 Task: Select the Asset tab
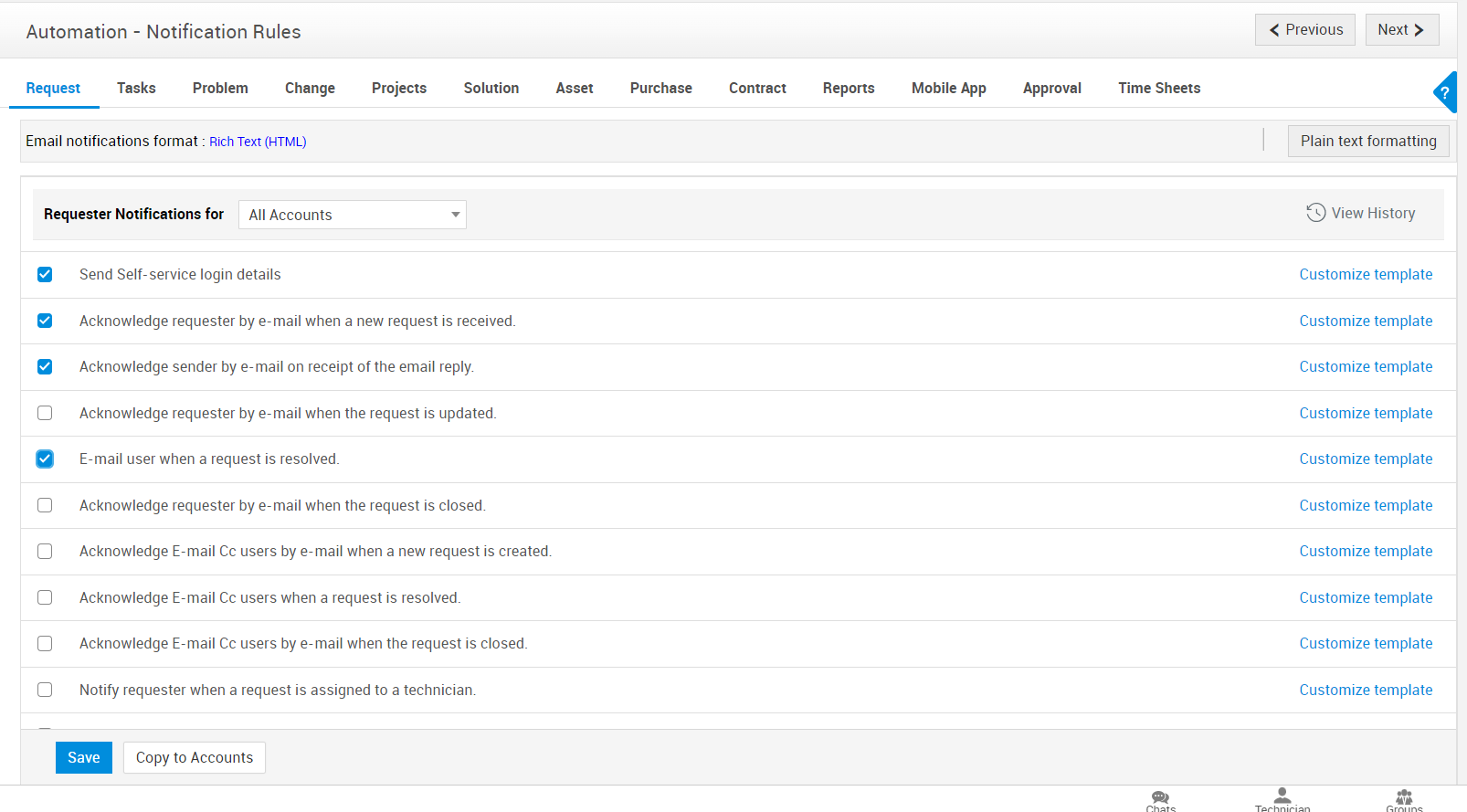574,89
